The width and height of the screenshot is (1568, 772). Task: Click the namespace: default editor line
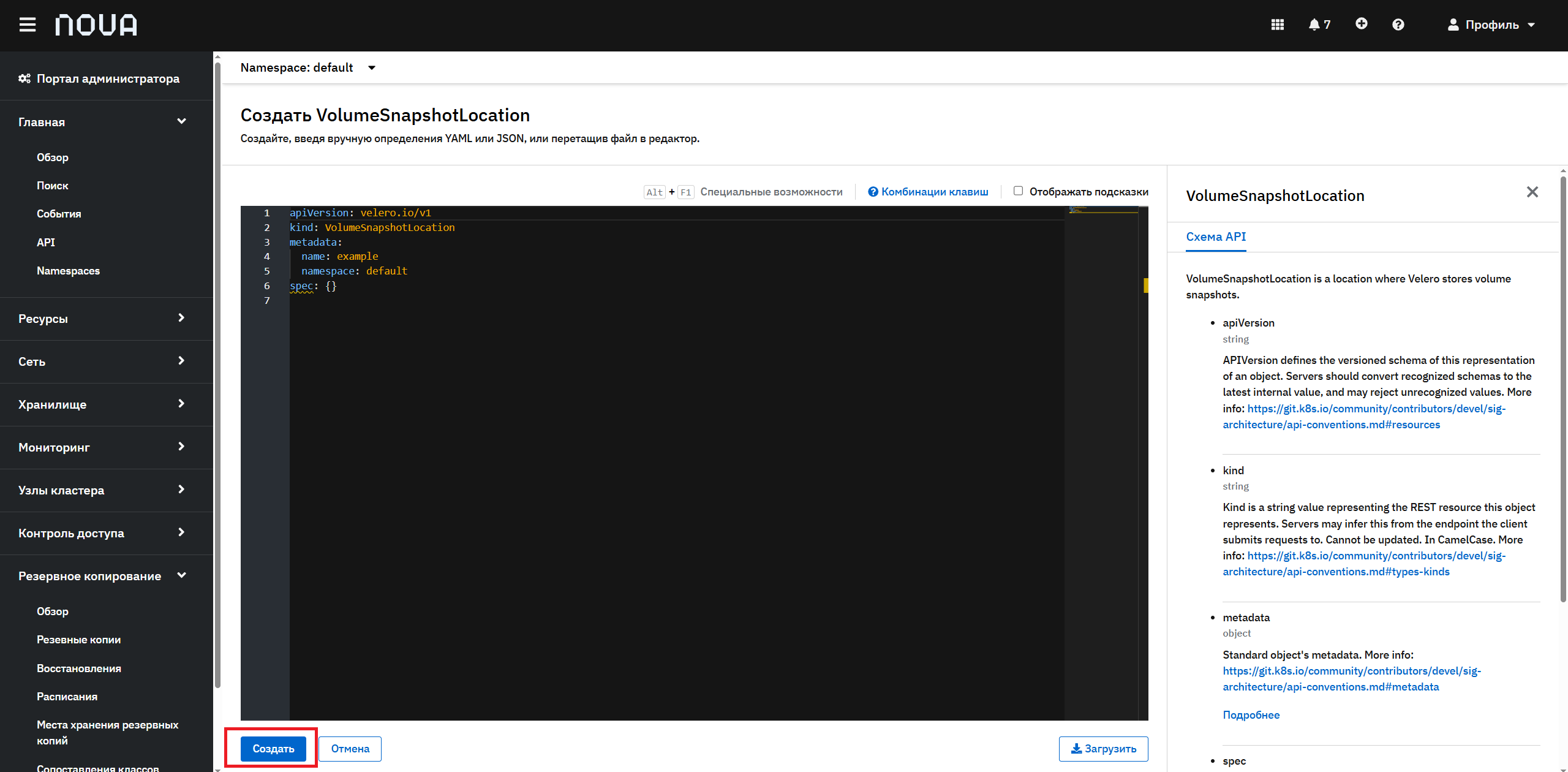[354, 271]
